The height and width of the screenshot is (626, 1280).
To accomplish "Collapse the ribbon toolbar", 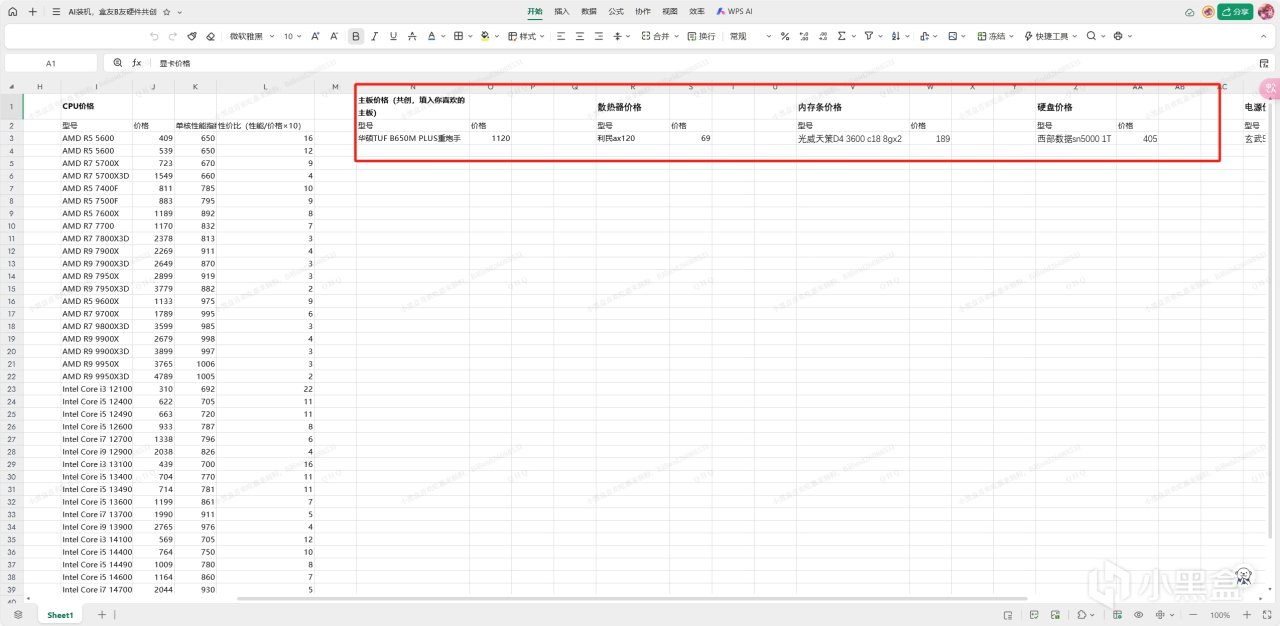I will 1263,36.
